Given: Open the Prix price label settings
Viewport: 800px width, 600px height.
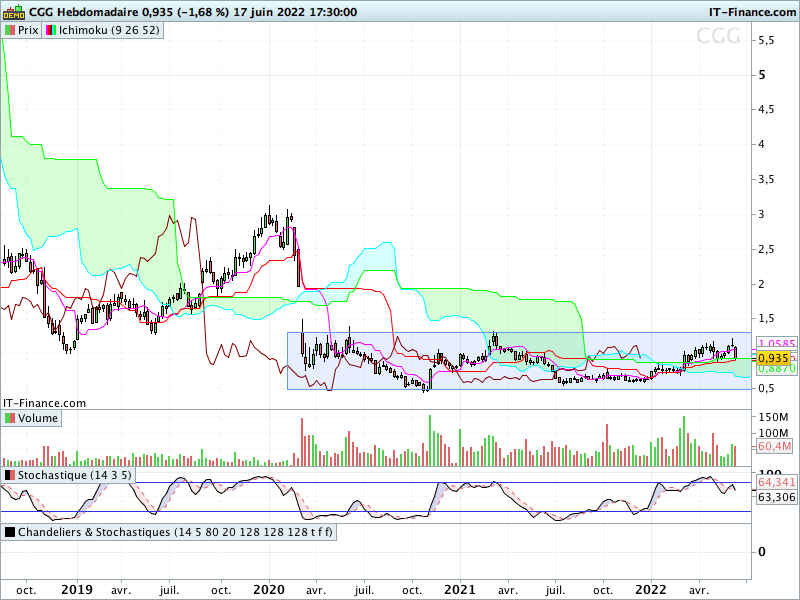Looking at the screenshot, I should pos(28,30).
